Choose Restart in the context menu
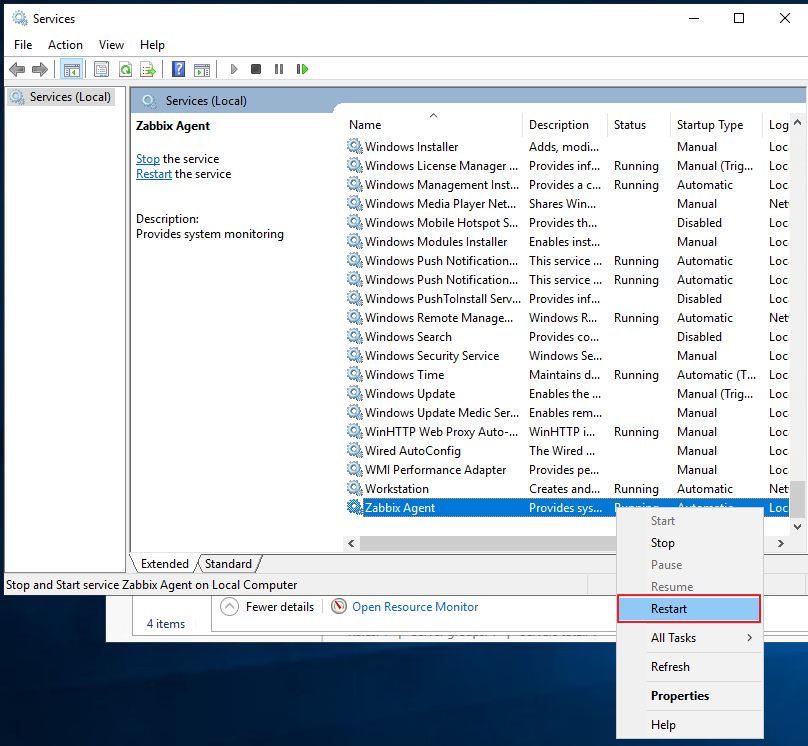The height and width of the screenshot is (746, 808). 688,608
